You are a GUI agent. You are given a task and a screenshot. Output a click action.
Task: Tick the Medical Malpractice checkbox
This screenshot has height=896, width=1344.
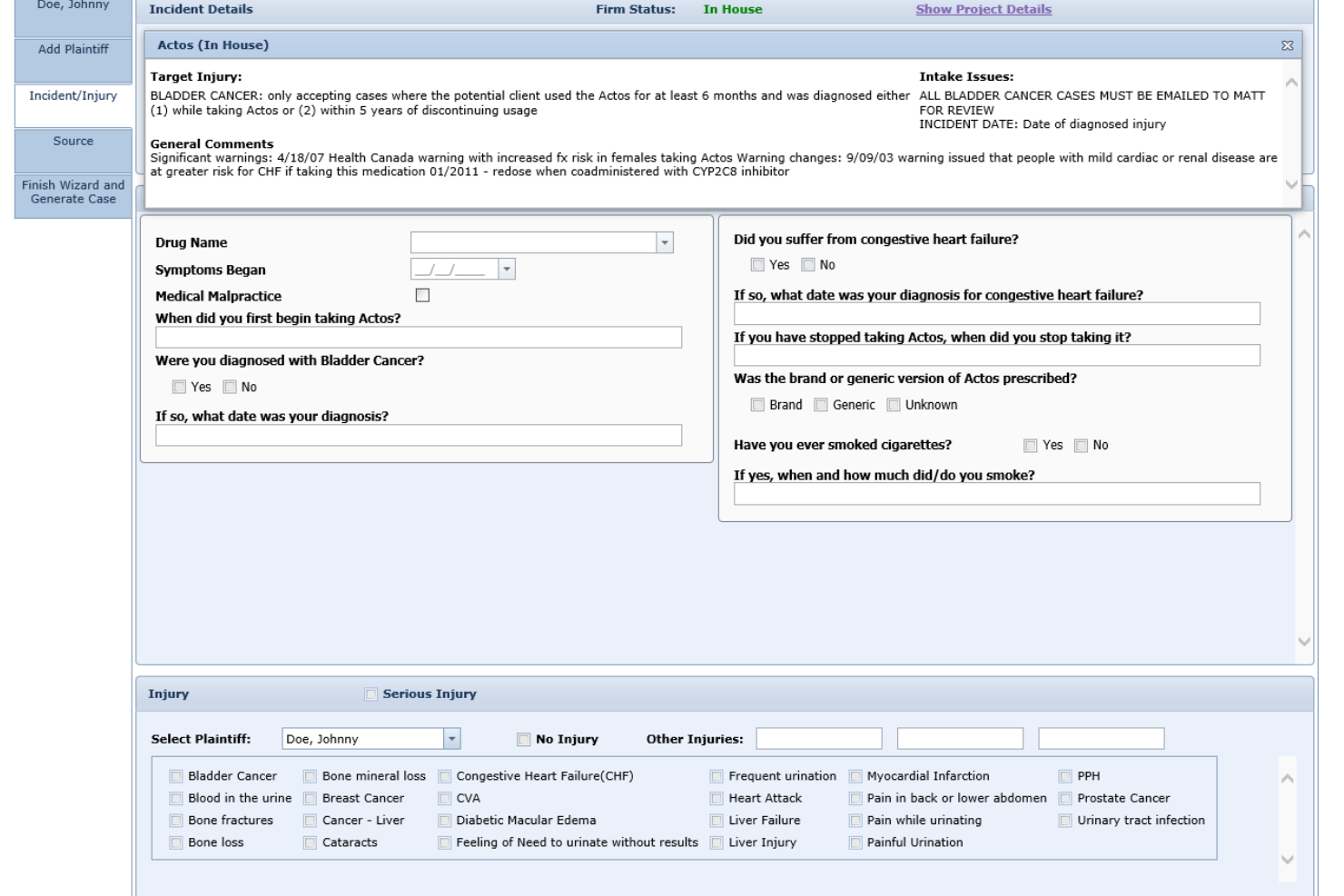422,295
